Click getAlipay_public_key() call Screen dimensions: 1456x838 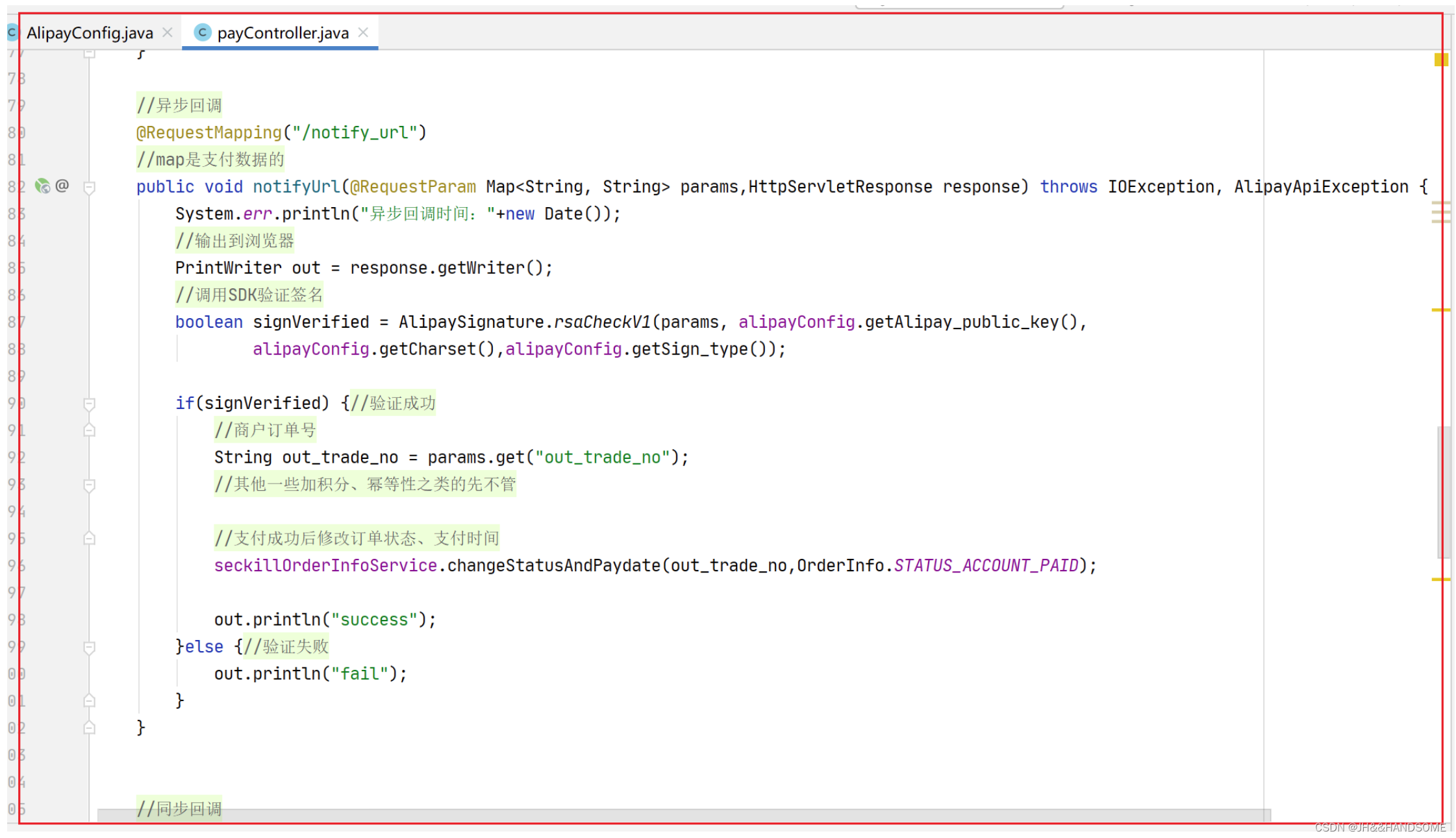[x=971, y=322]
